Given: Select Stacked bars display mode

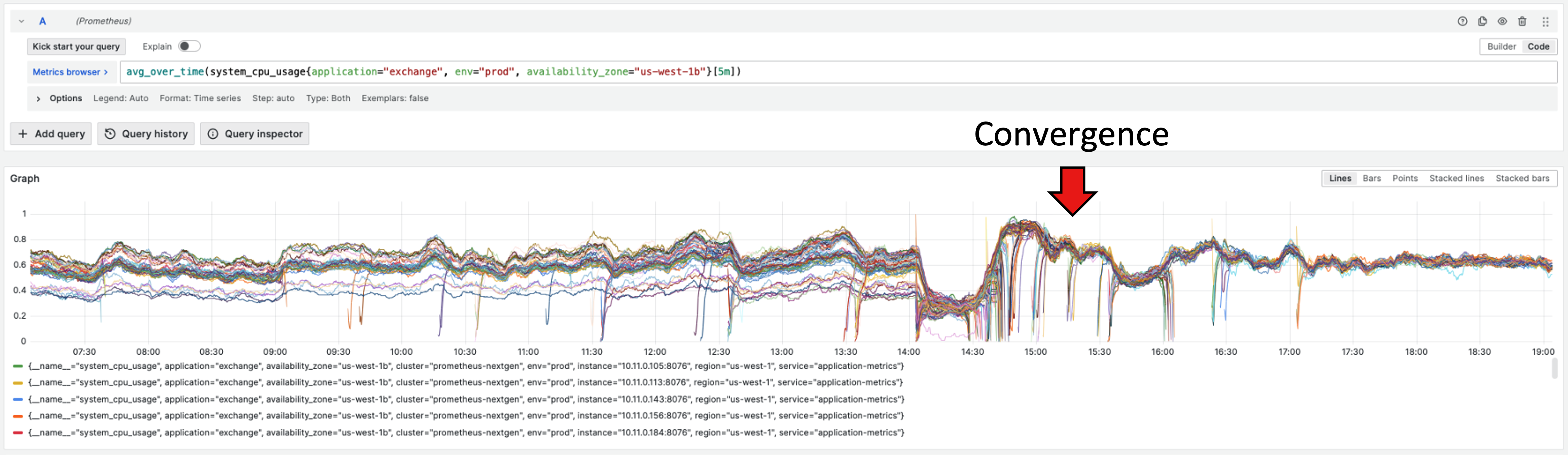Looking at the screenshot, I should [x=1522, y=178].
